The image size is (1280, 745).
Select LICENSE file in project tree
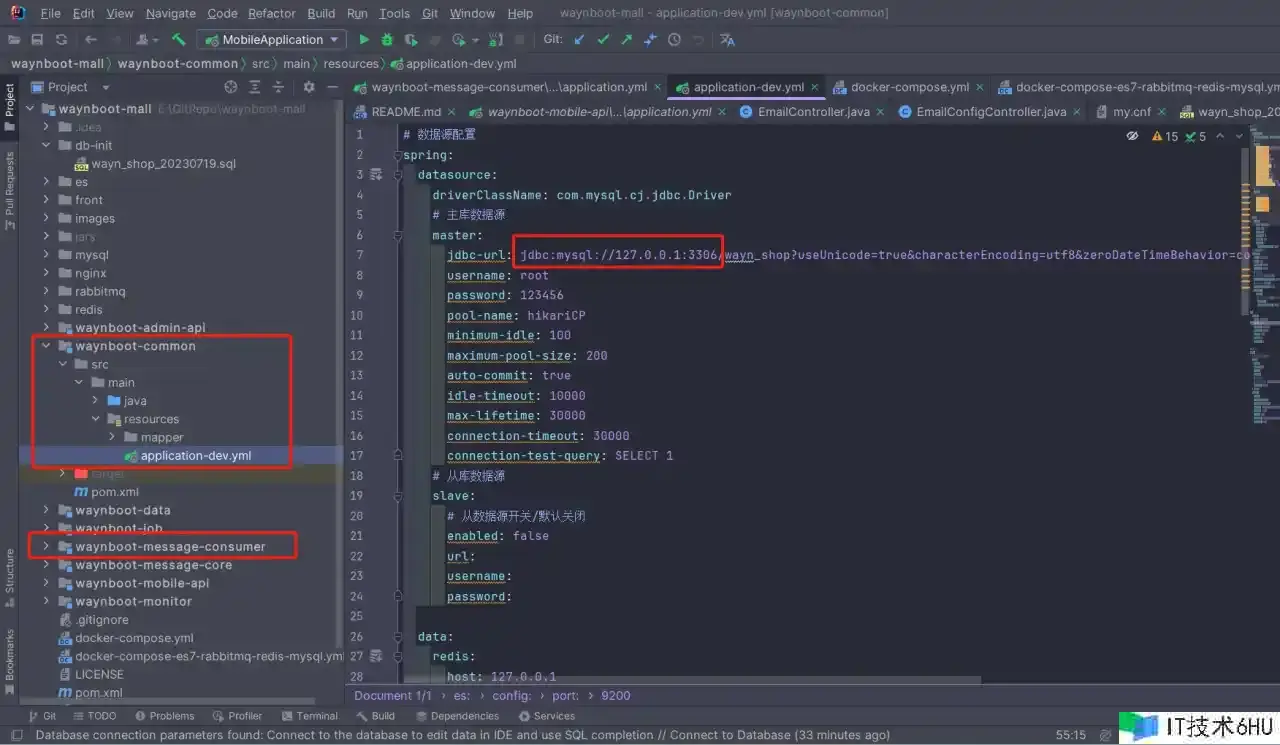point(99,674)
